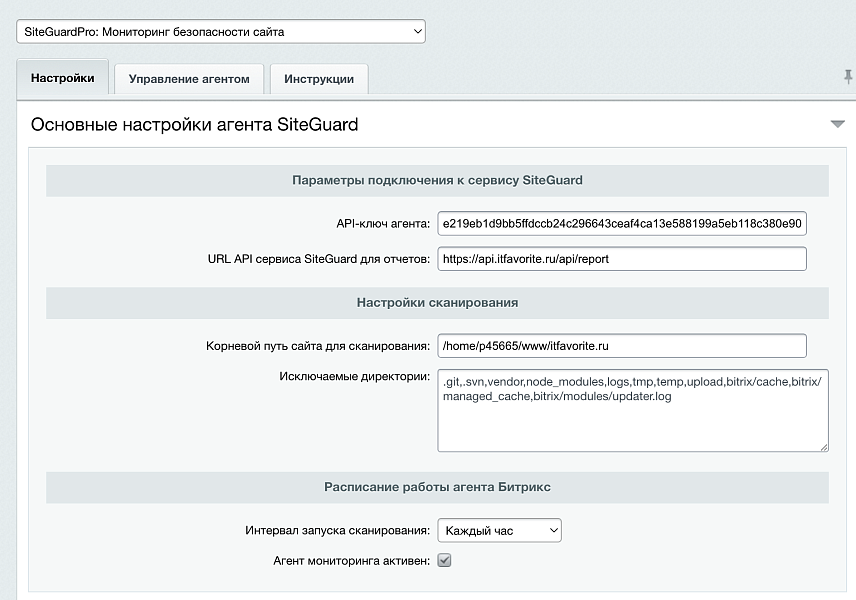This screenshot has width=856, height=600.
Task: Select the site root path input field
Action: tap(622, 345)
